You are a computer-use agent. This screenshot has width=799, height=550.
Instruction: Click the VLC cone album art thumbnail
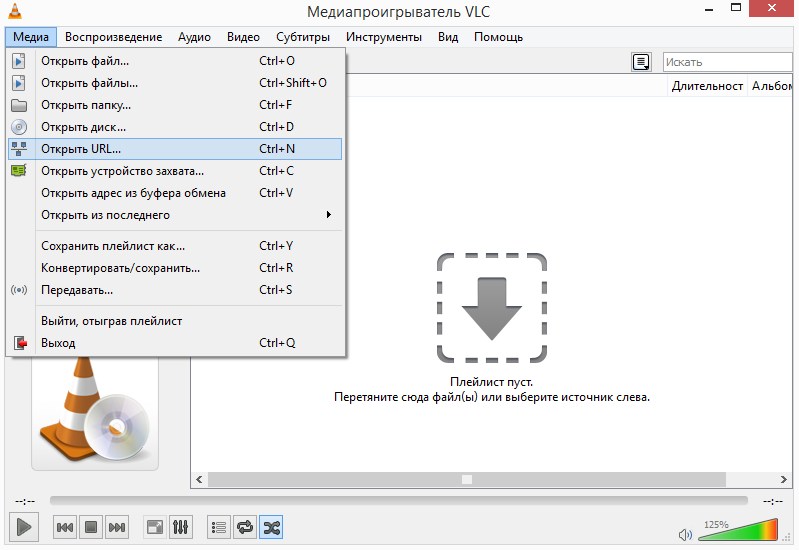coord(95,413)
